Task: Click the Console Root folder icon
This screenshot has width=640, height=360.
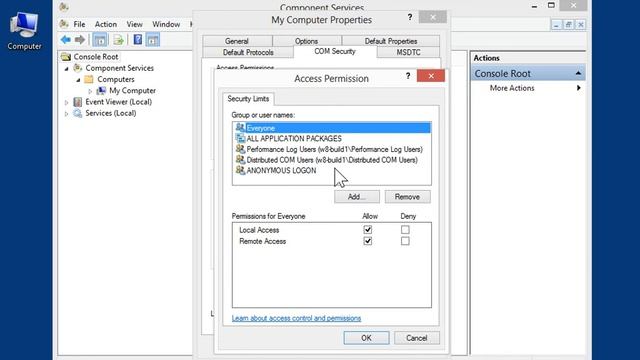Action: [66, 57]
